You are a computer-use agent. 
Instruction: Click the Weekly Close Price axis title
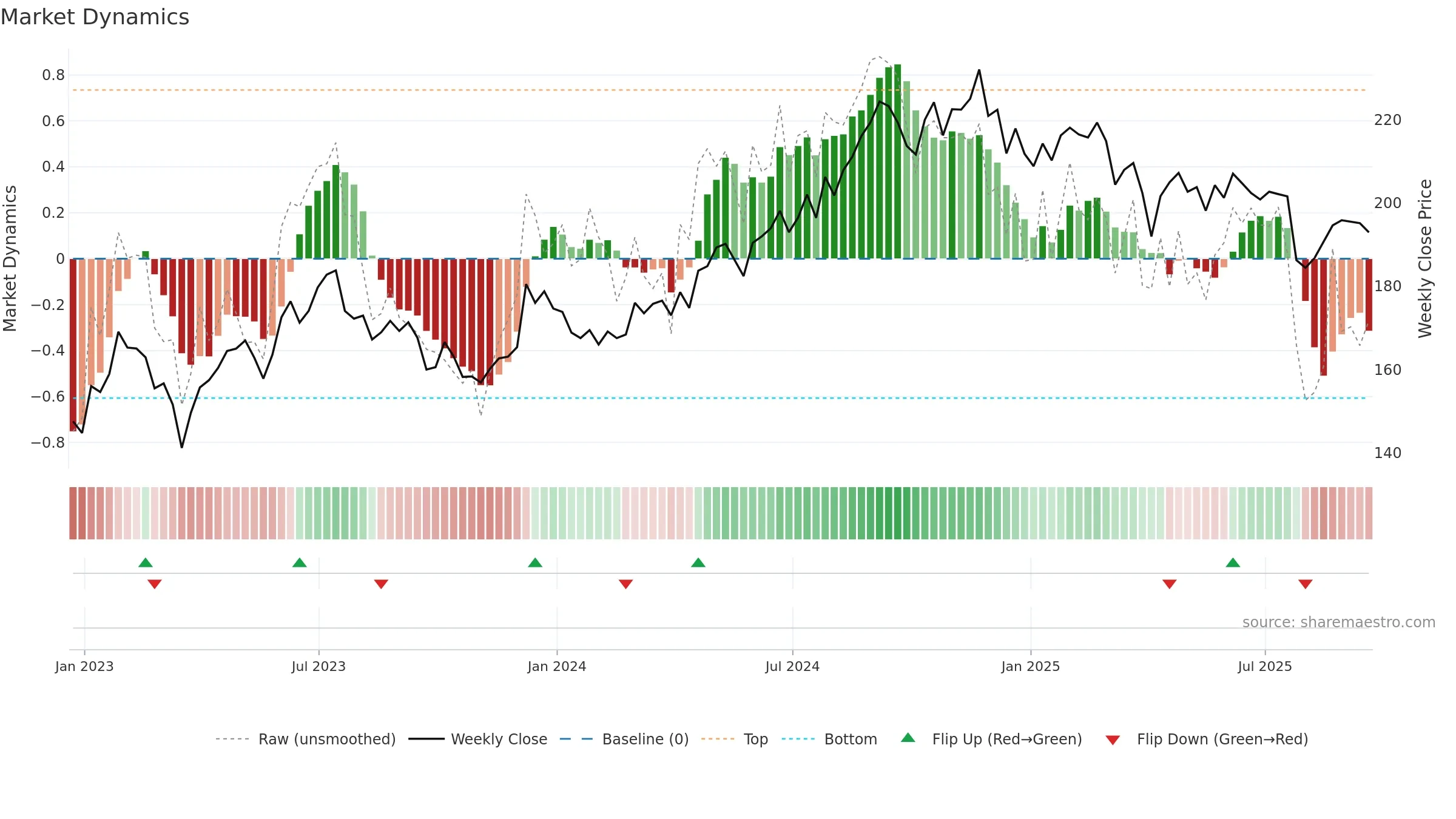coord(1424,258)
